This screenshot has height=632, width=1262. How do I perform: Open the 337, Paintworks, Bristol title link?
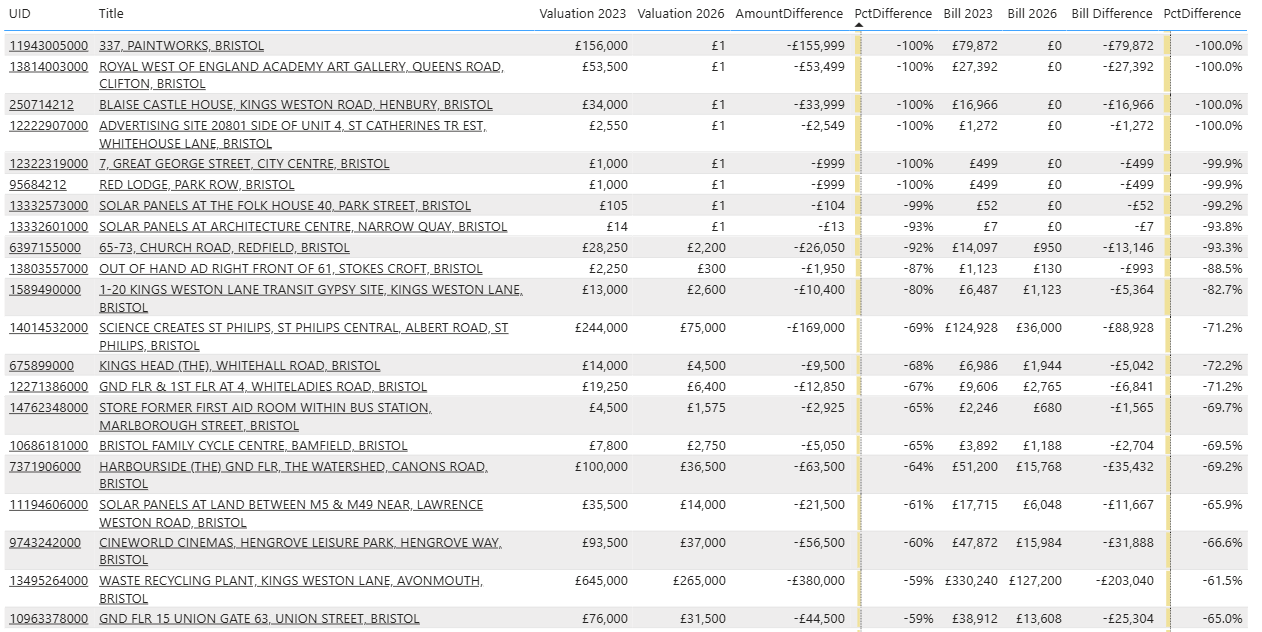[181, 46]
